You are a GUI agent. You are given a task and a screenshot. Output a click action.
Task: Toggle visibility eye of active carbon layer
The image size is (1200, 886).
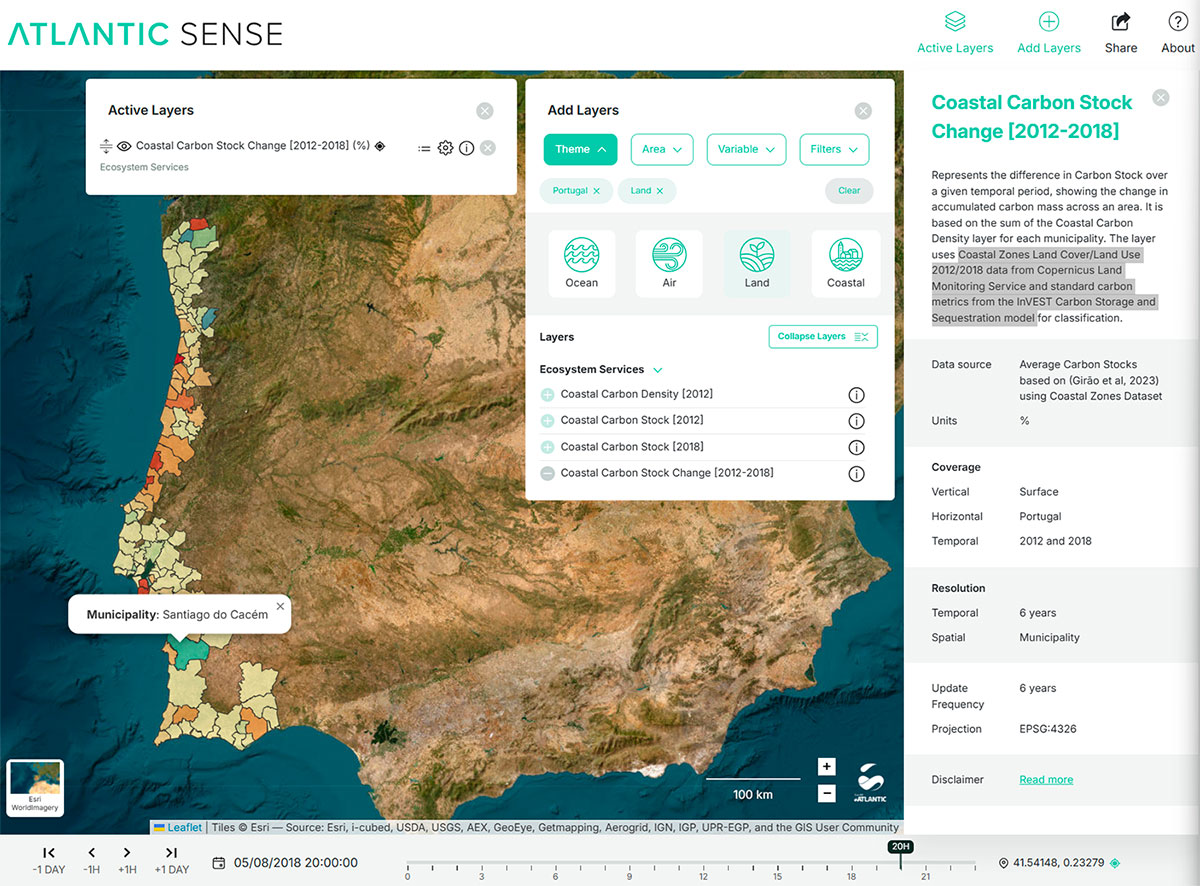[124, 146]
